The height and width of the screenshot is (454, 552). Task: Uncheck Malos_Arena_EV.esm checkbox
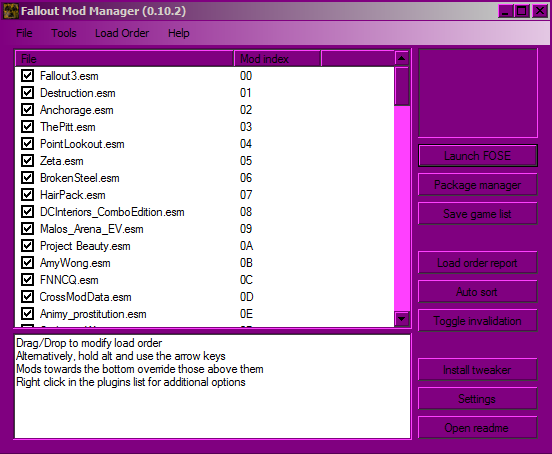pos(27,229)
